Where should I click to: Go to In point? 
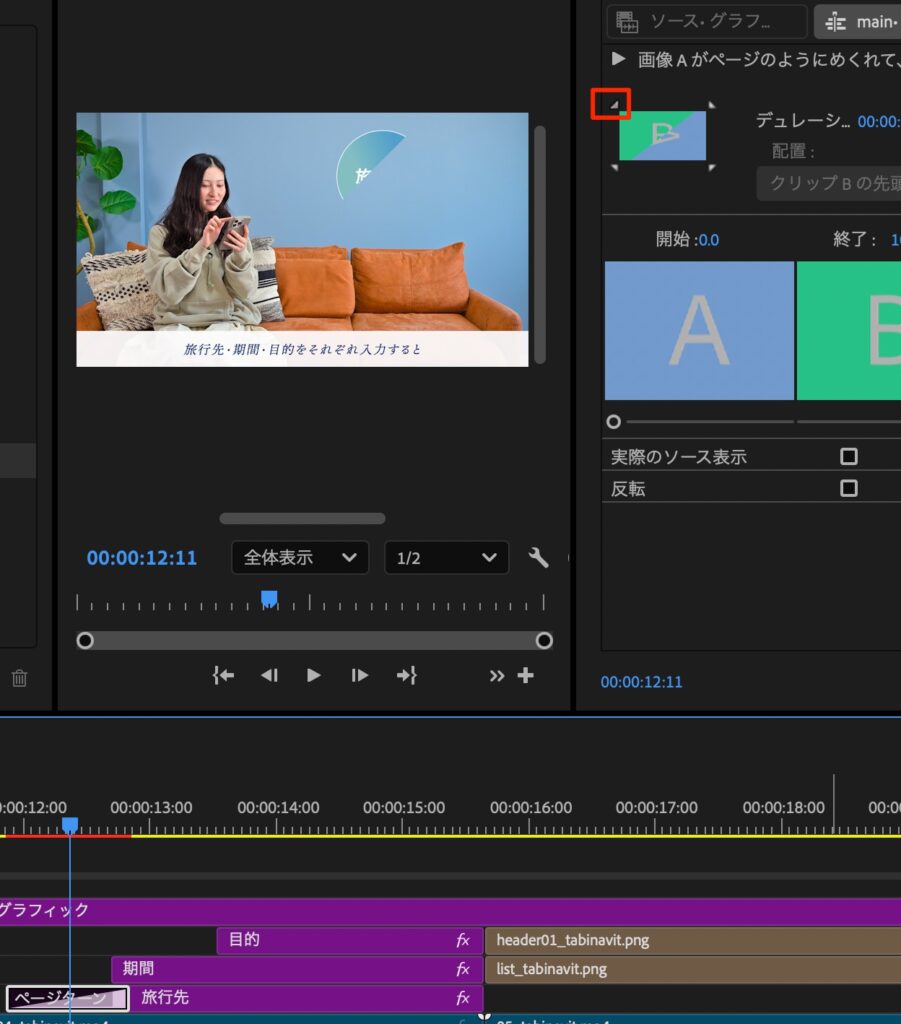[223, 675]
